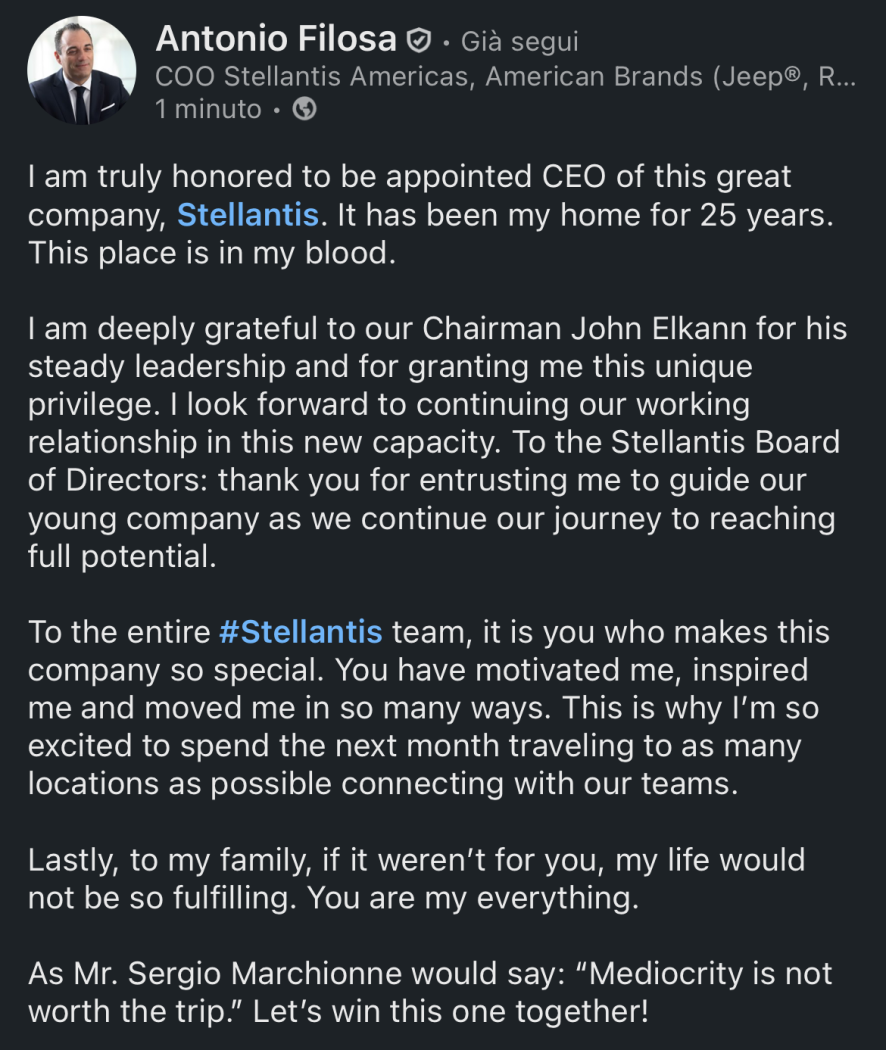Open Antonio Filosa's profile photo

pos(81,71)
